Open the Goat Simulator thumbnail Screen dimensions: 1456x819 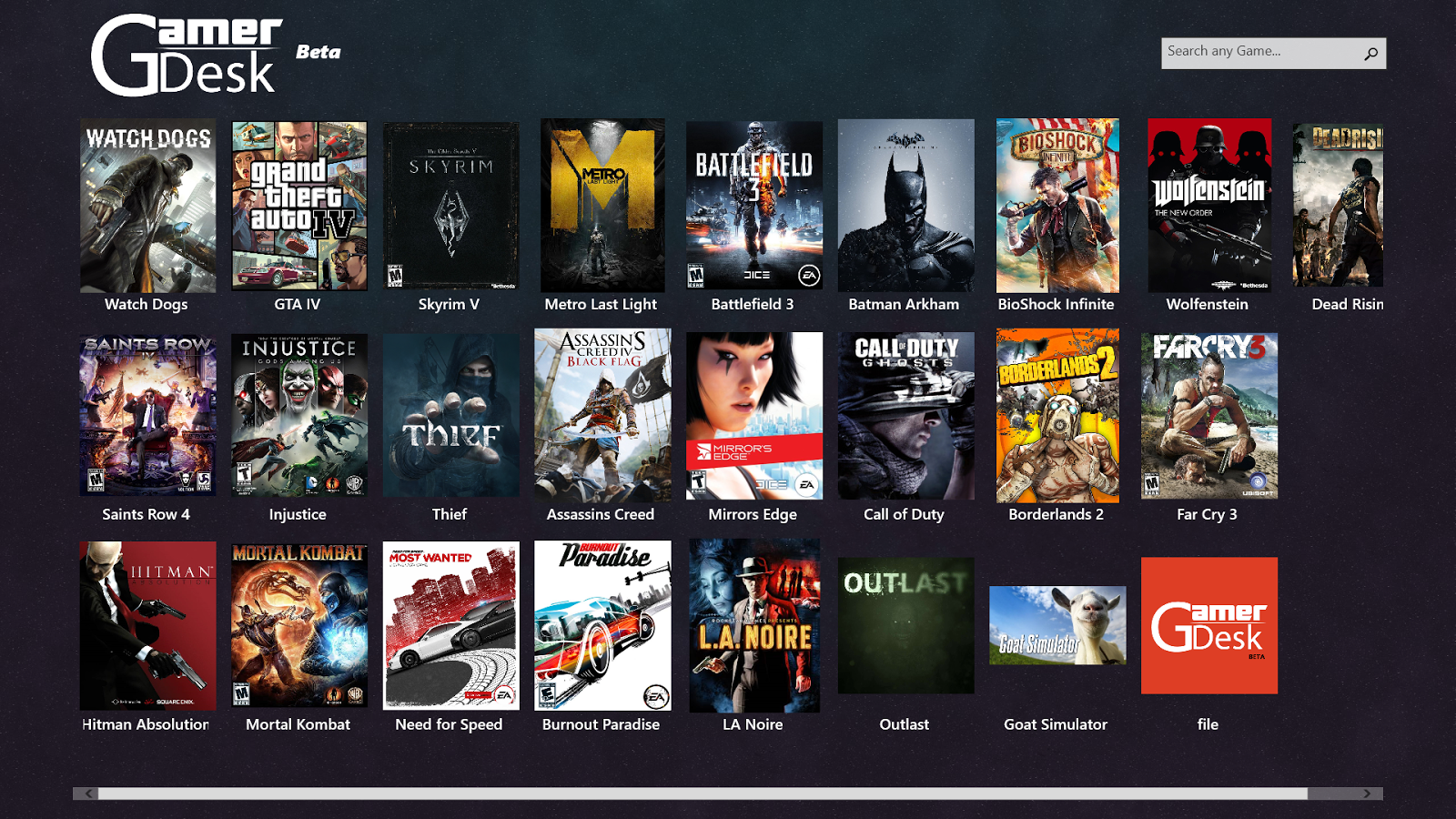click(1057, 625)
